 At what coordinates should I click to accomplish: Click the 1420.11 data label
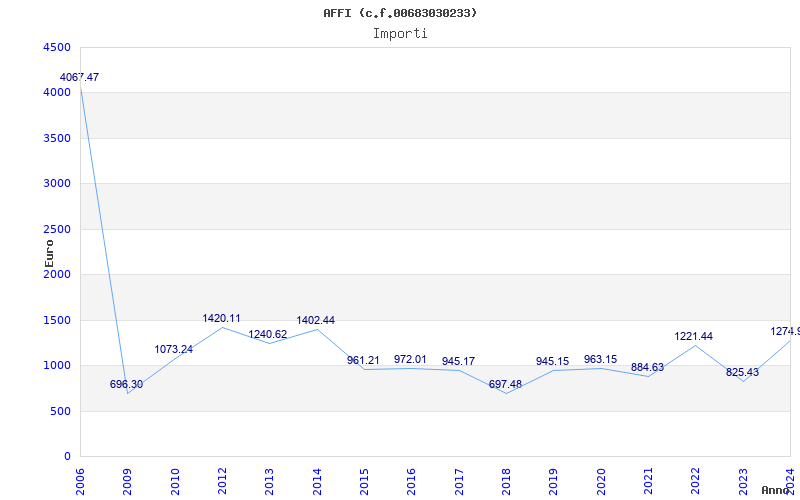(221, 318)
